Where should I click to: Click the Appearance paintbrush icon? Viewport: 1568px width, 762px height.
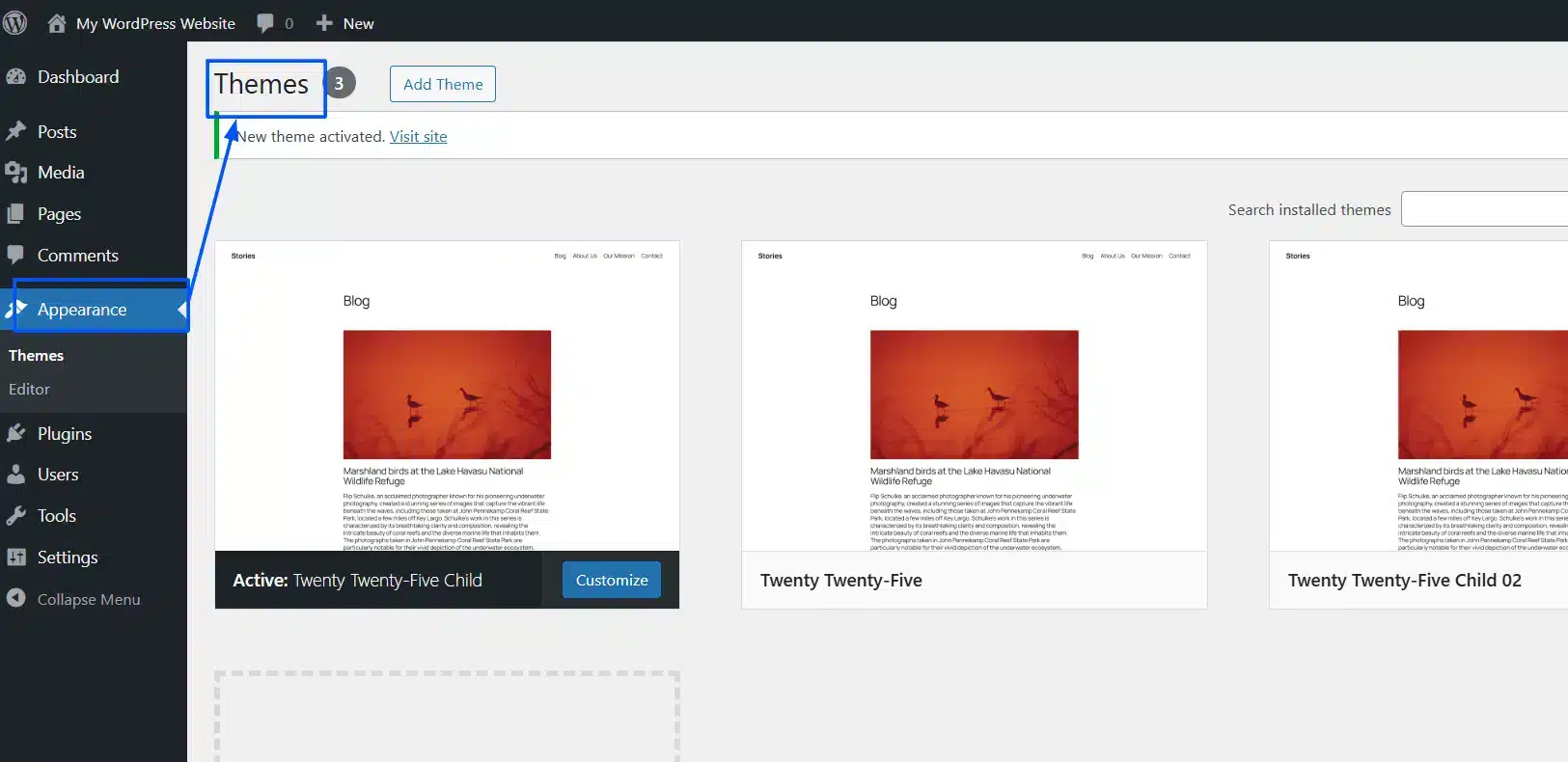tap(15, 309)
